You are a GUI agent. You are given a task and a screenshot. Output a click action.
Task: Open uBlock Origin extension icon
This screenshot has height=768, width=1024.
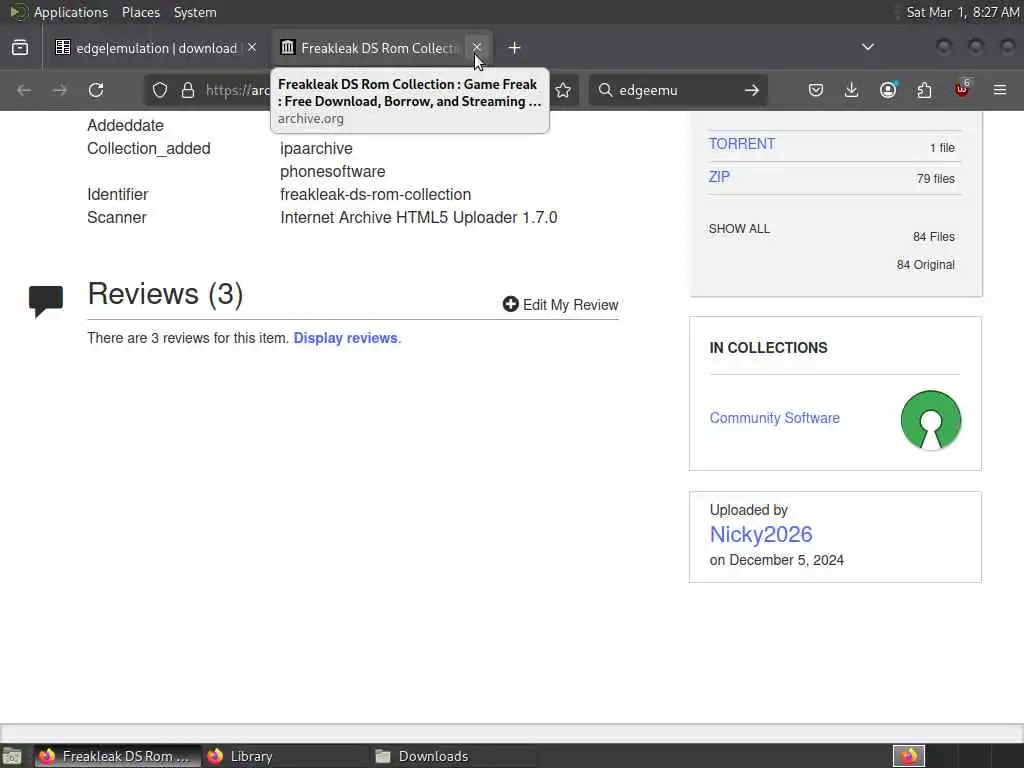[962, 89]
